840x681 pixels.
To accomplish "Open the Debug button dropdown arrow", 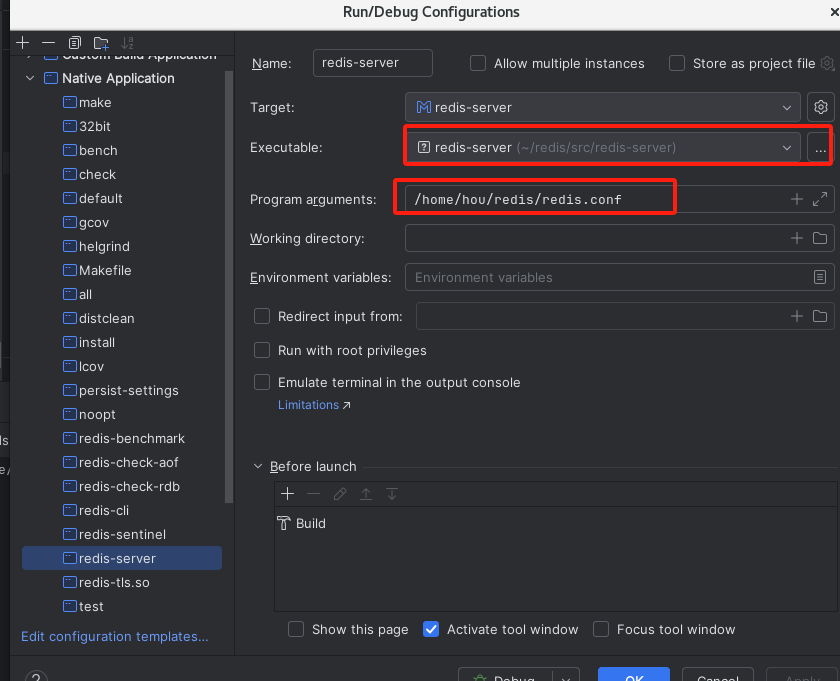I will click(x=566, y=676).
